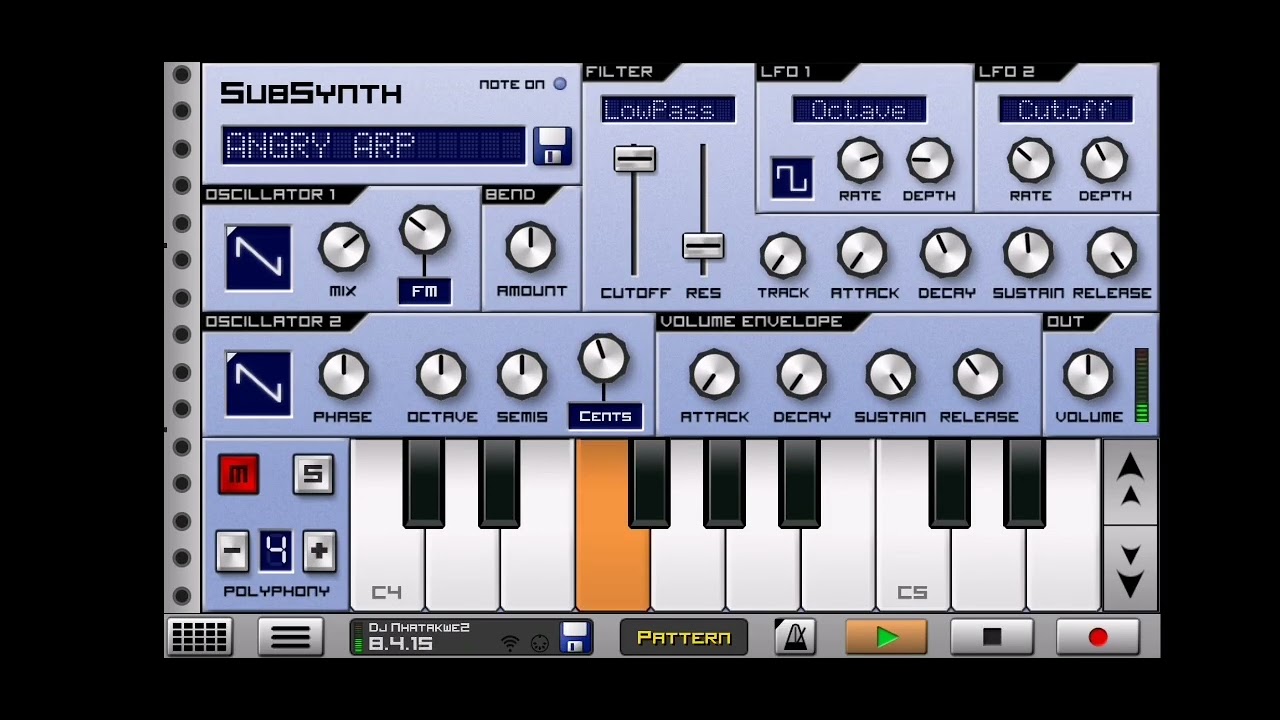
Task: Click the MIDI connector icon in bottom bar
Action: click(540, 643)
